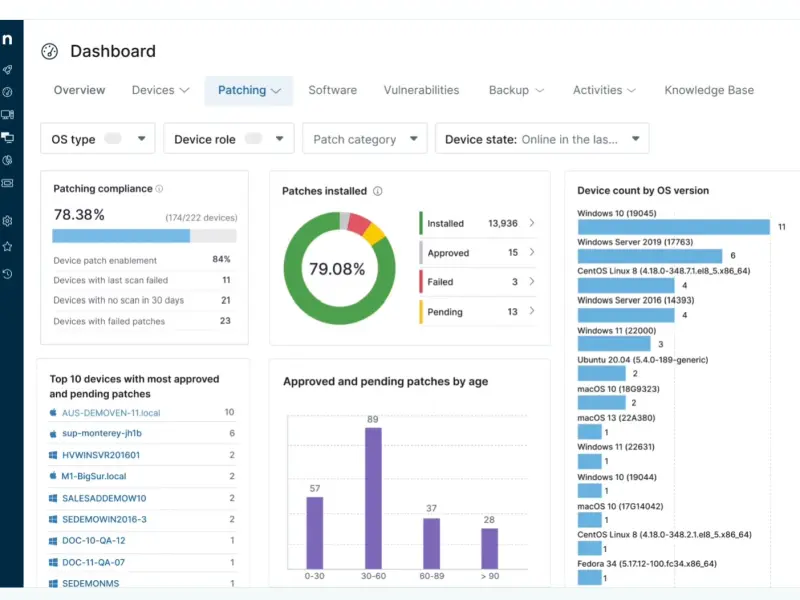Open the gauge dashboard icon in left sidebar
The height and width of the screenshot is (600, 800).
click(x=7, y=92)
